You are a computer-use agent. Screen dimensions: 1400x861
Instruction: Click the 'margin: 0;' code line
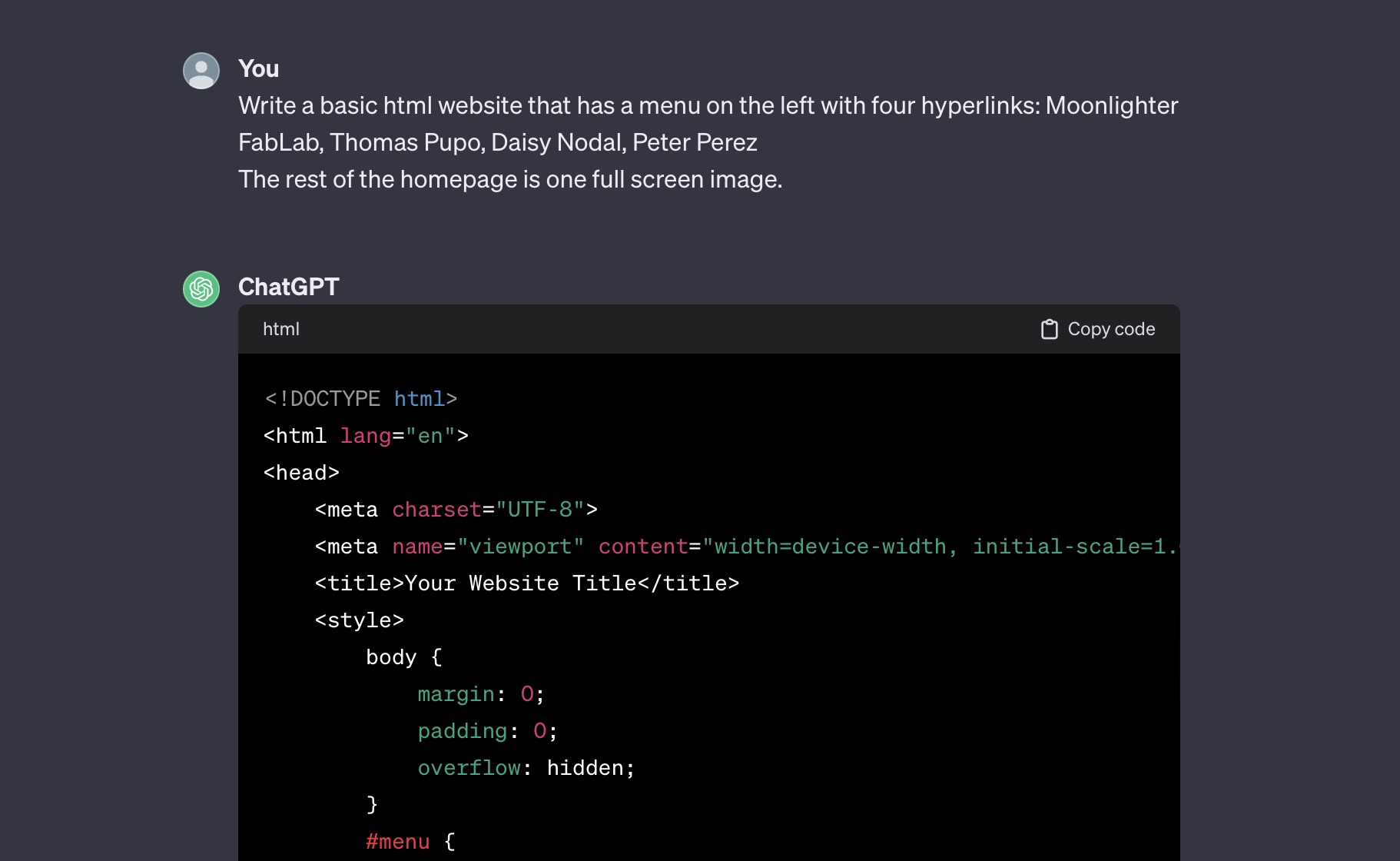[x=482, y=694]
